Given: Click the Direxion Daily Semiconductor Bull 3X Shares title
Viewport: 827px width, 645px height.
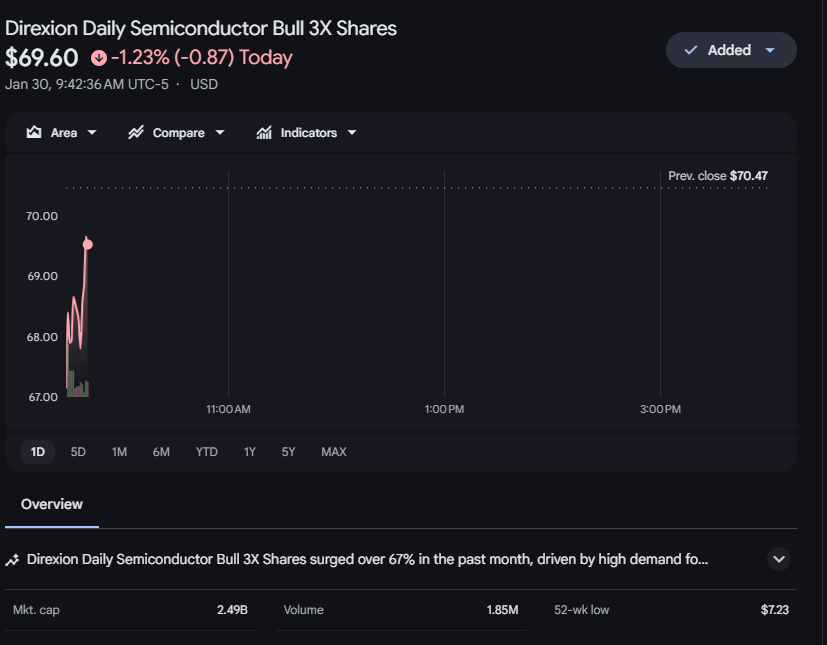Looking at the screenshot, I should [201, 28].
